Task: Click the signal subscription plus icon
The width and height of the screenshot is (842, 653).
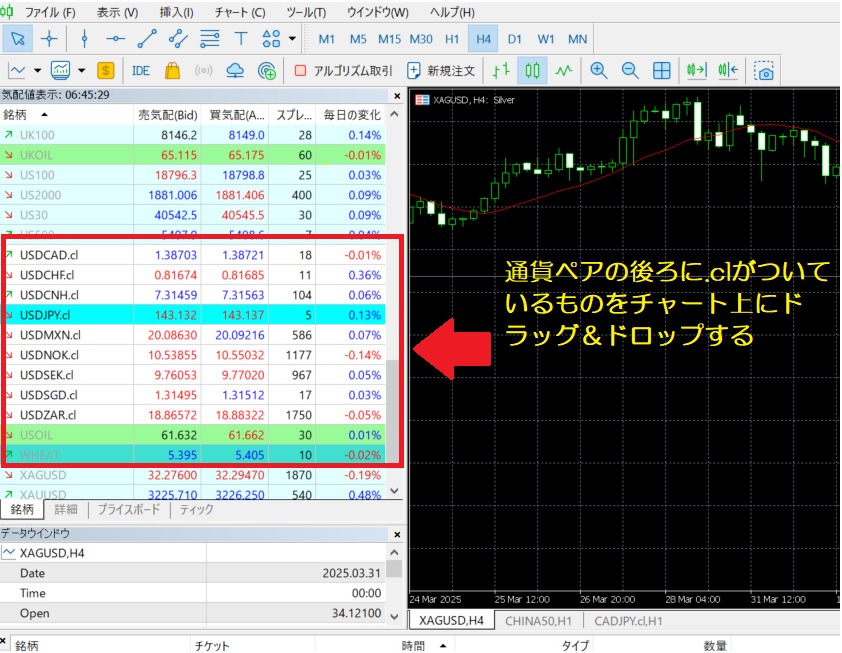Action: pyautogui.click(x=267, y=70)
